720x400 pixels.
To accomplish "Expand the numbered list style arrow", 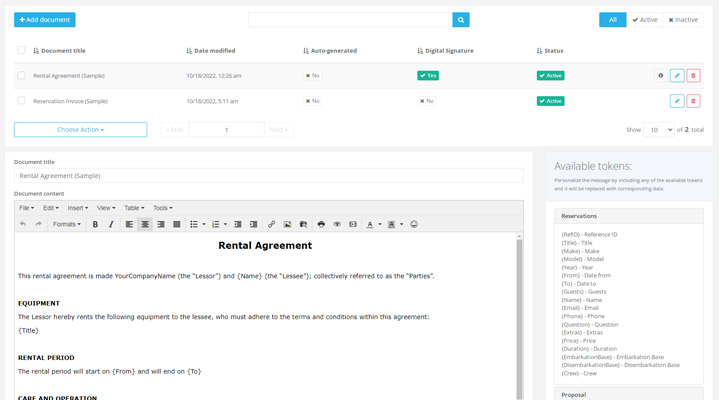I will pos(225,224).
